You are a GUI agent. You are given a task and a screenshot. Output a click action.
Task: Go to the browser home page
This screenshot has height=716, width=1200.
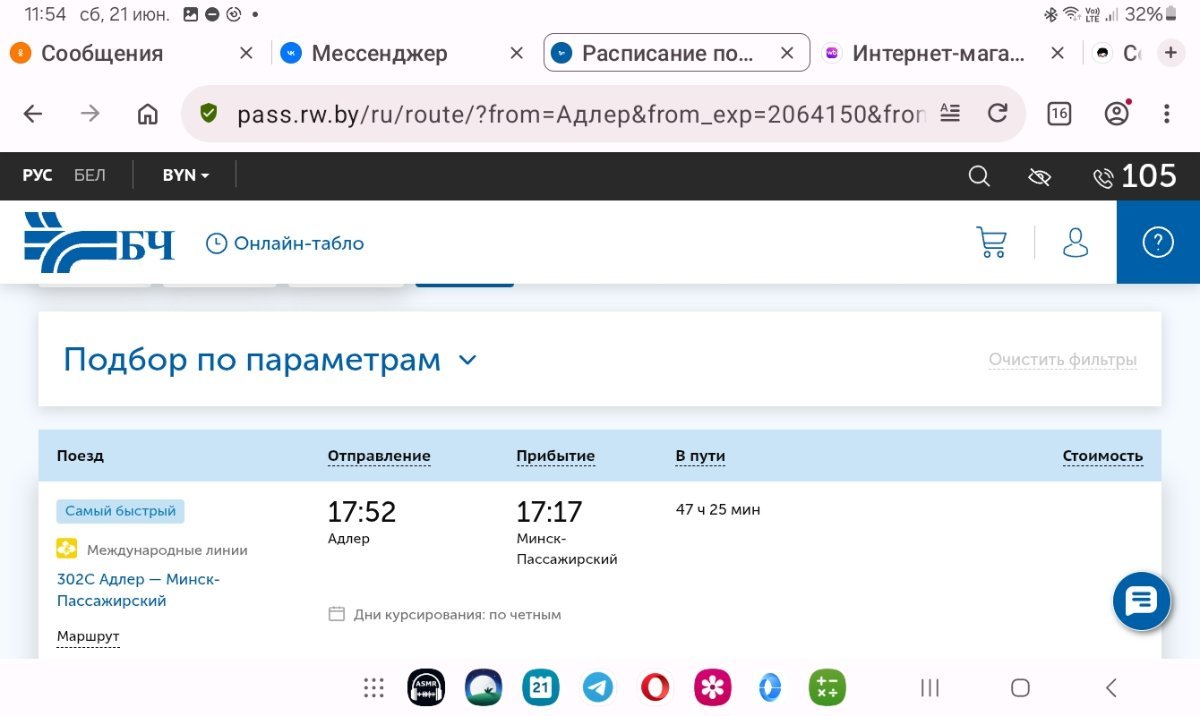[147, 114]
